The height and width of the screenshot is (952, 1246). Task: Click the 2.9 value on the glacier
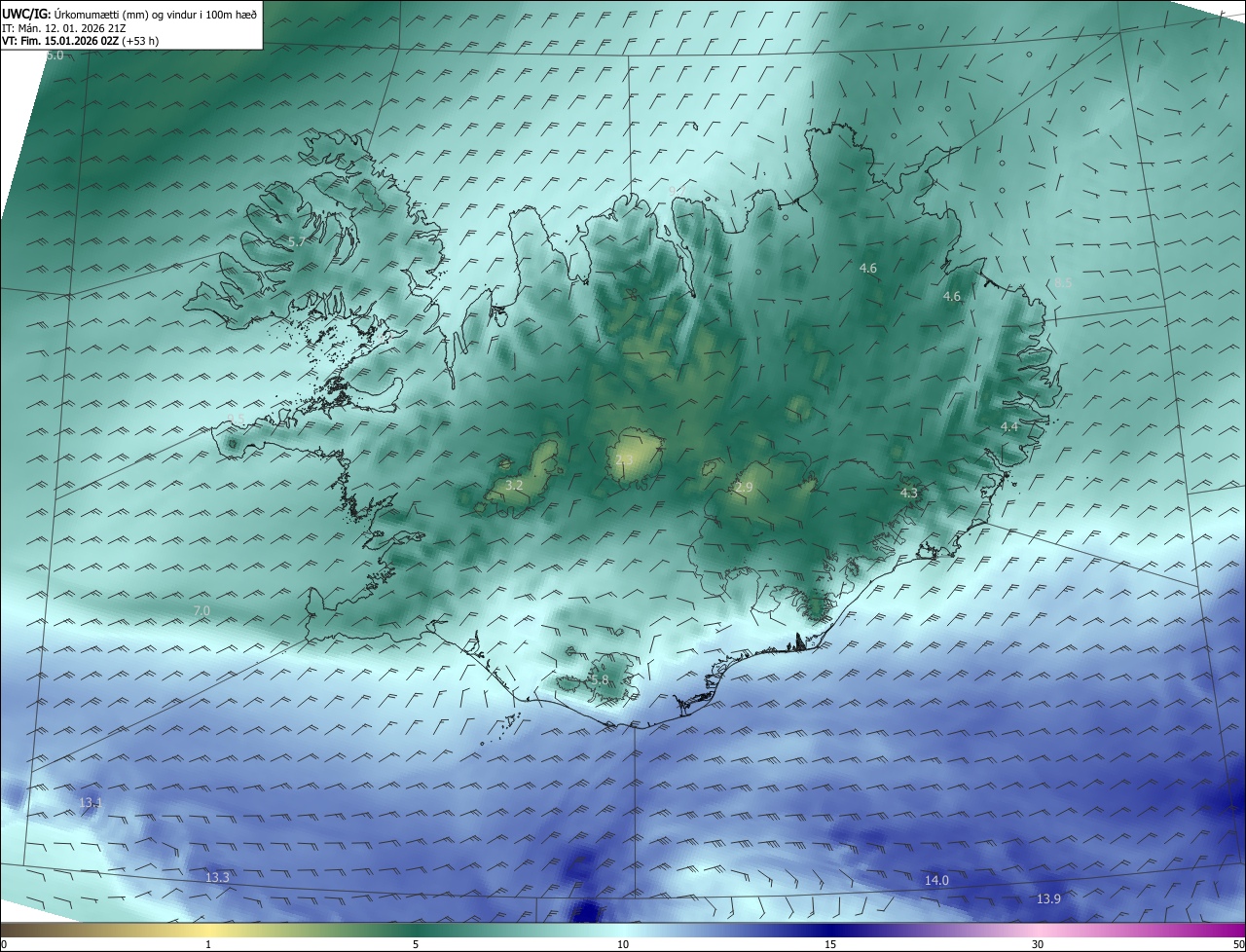pos(744,487)
